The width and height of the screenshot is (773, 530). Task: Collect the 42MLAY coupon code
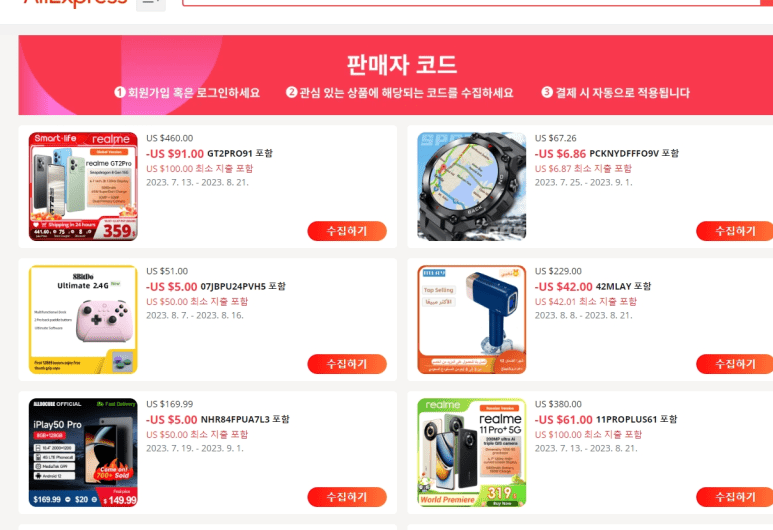click(735, 364)
